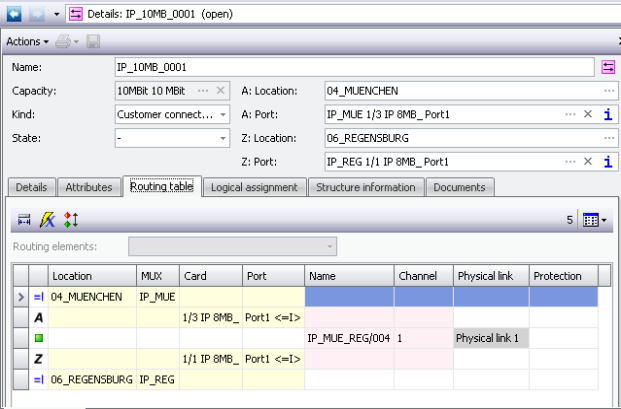Clear the Z: Port field
The width and height of the screenshot is (621, 409).
point(588,162)
